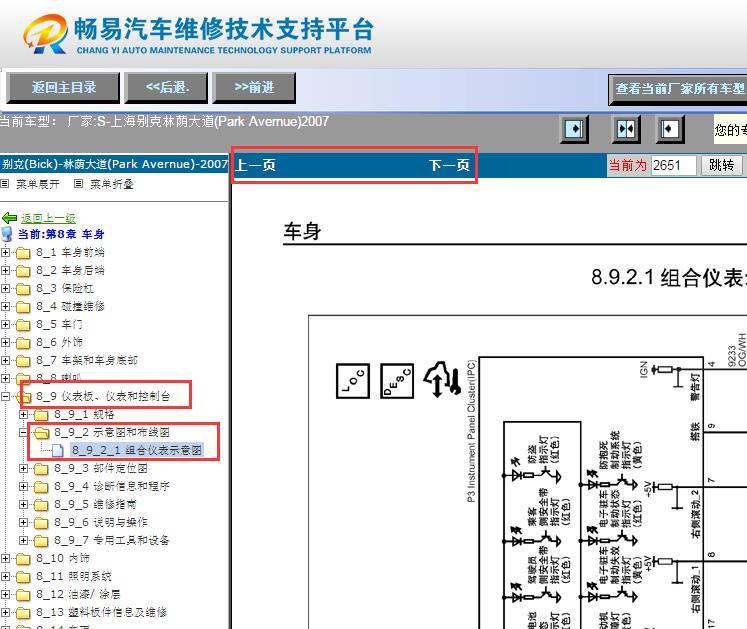This screenshot has height=629, width=747.
Task: Expand the 8_9_1 规格 node
Action: pyautogui.click(x=23, y=415)
